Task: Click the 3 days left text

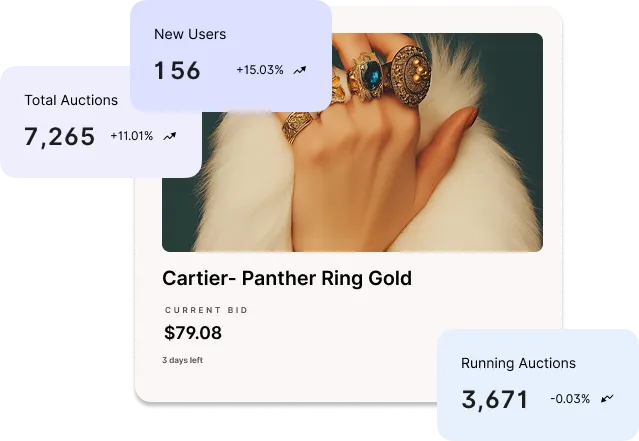Action: coord(182,360)
